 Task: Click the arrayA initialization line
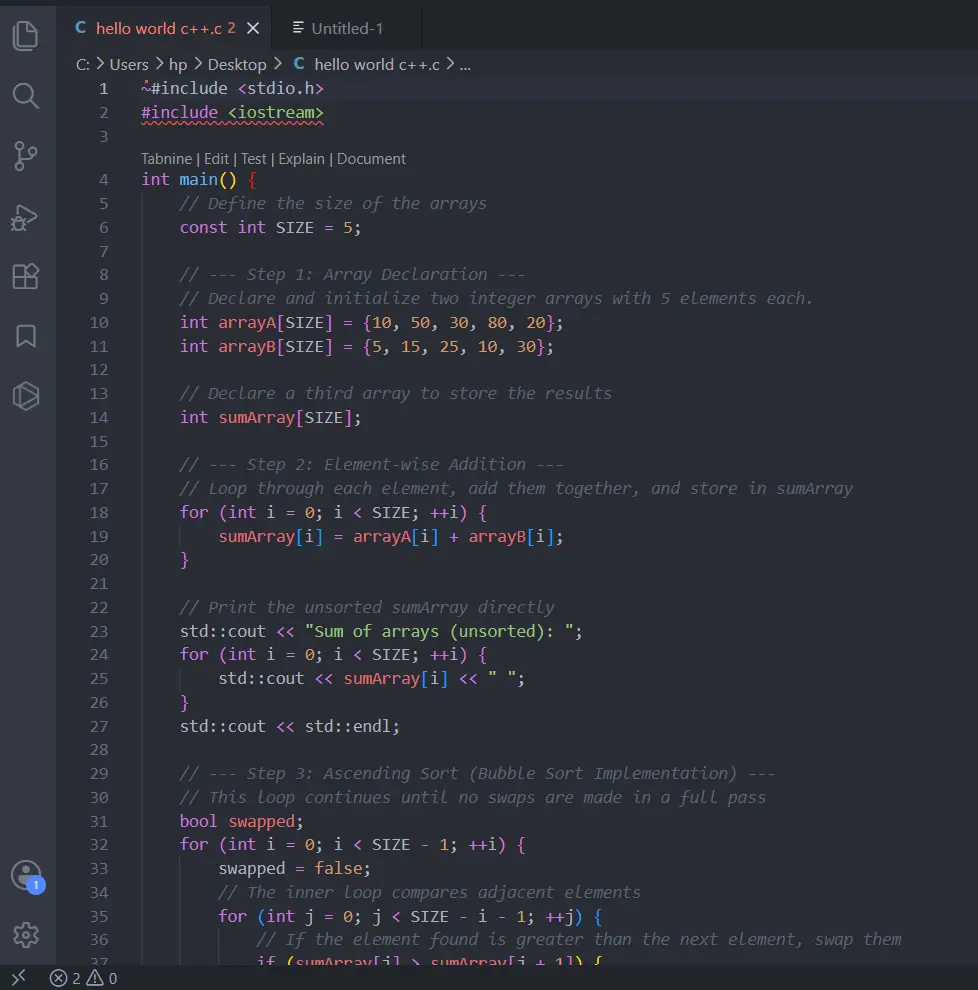371,323
